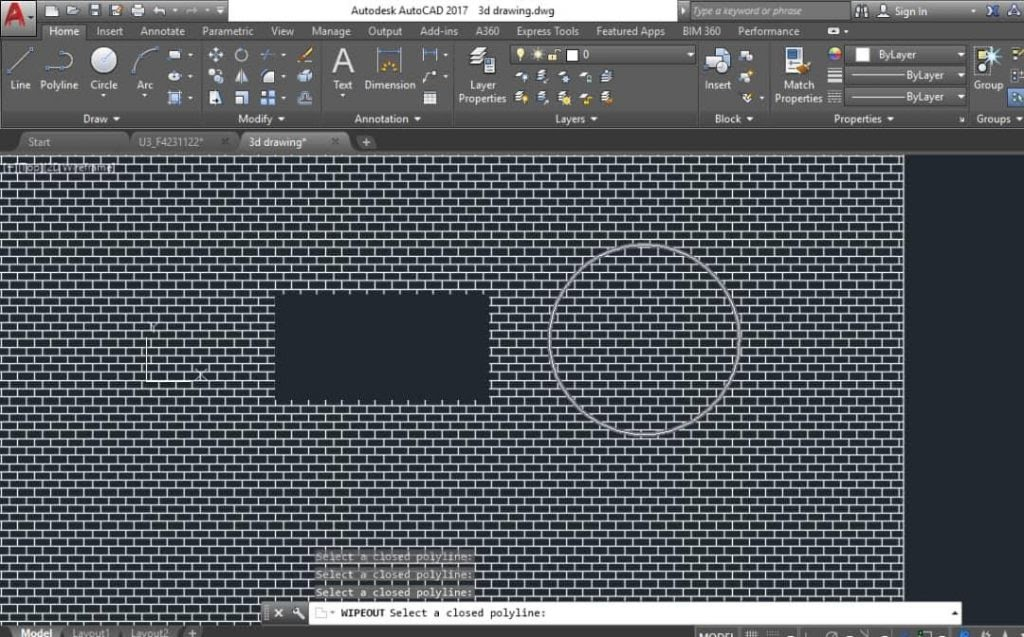Open the Text tool dropdown arrow
This screenshot has height=637, width=1024.
tap(342, 96)
